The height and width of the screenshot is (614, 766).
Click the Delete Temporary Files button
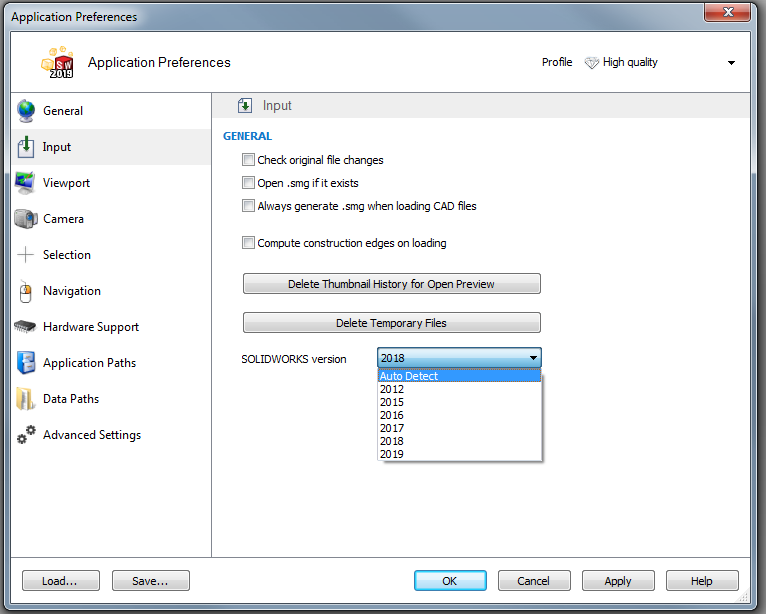391,323
